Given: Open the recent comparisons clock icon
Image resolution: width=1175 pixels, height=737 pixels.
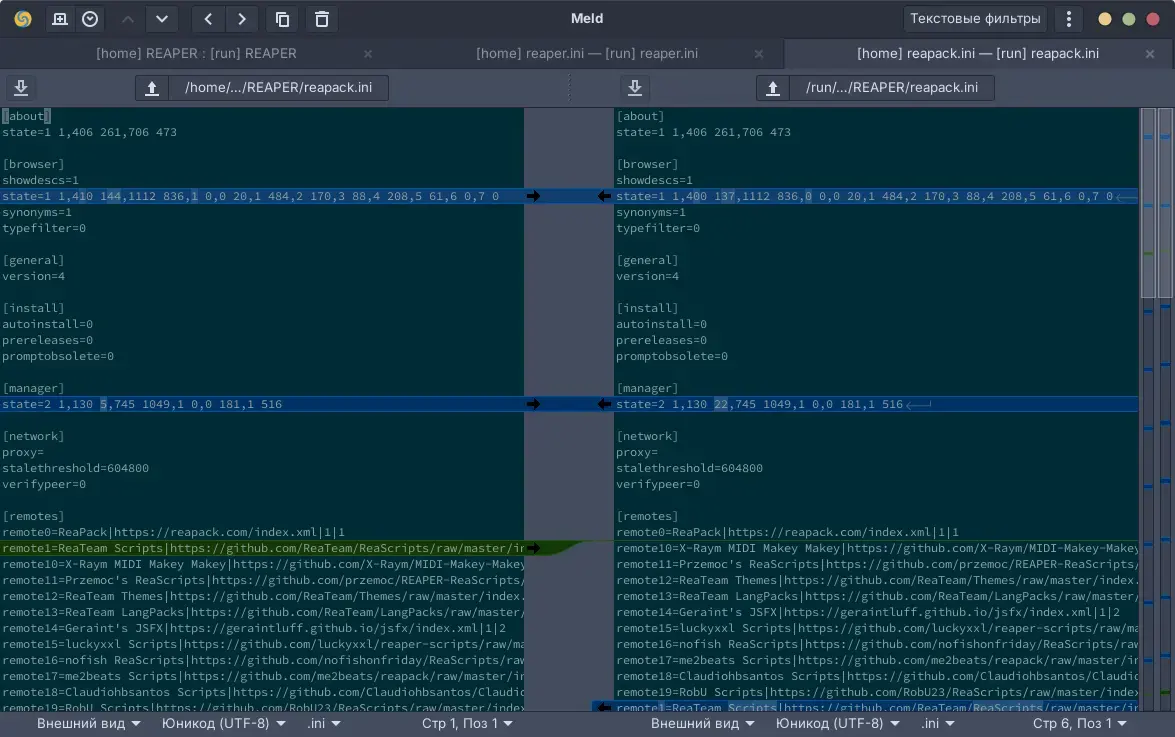Looking at the screenshot, I should [90, 19].
